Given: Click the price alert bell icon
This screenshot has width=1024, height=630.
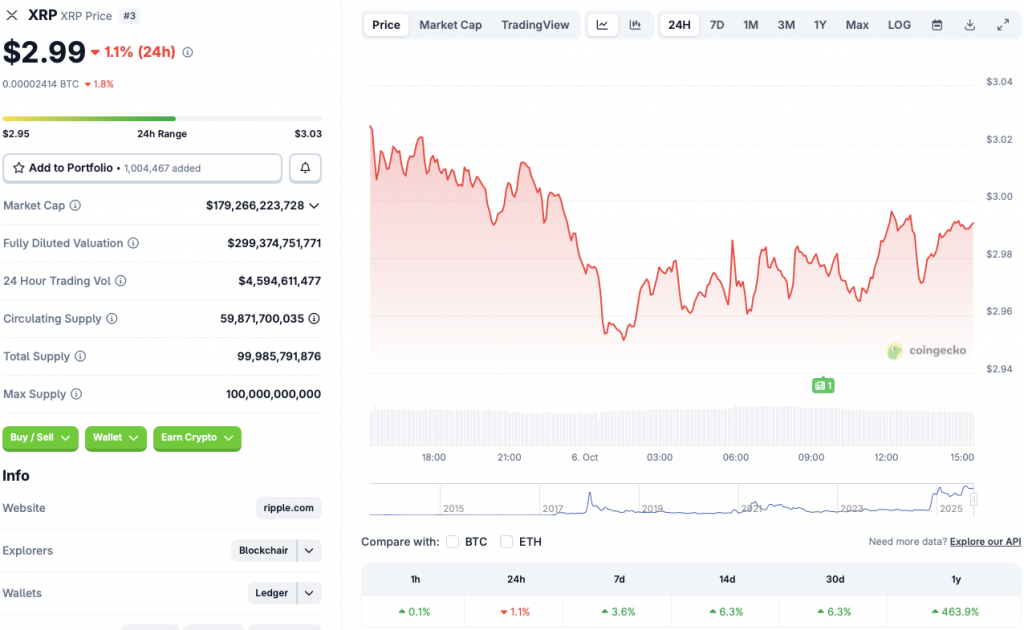Looking at the screenshot, I should [x=305, y=168].
